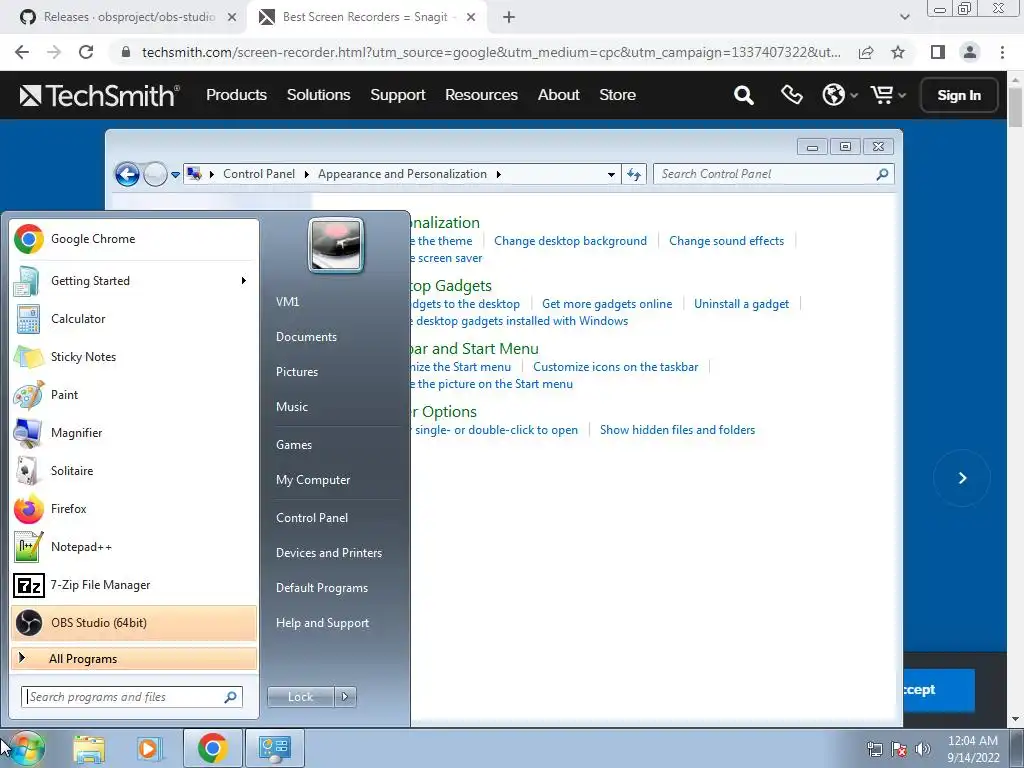Screen dimensions: 1024x768
Task: Reload the TechSmith page
Action: (86, 52)
